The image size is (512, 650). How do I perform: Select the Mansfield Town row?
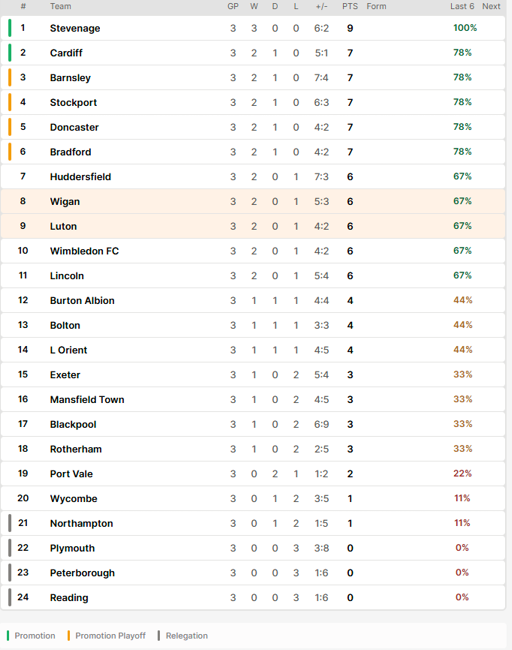[x=253, y=400]
